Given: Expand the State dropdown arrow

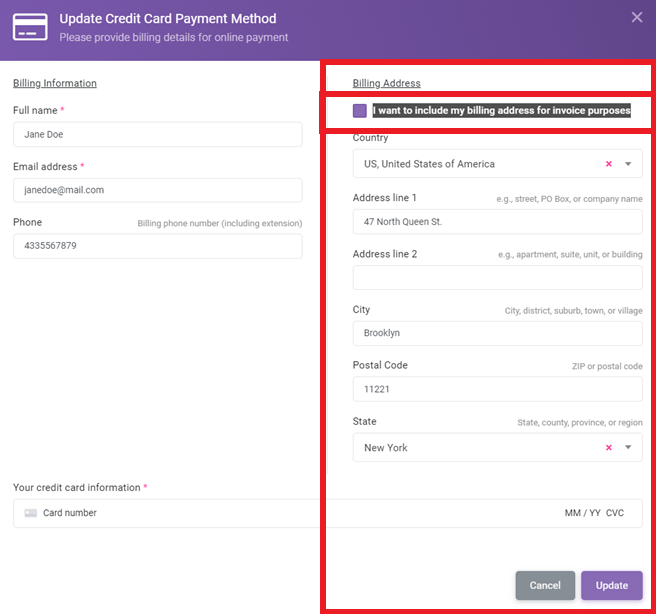Looking at the screenshot, I should tap(628, 448).
